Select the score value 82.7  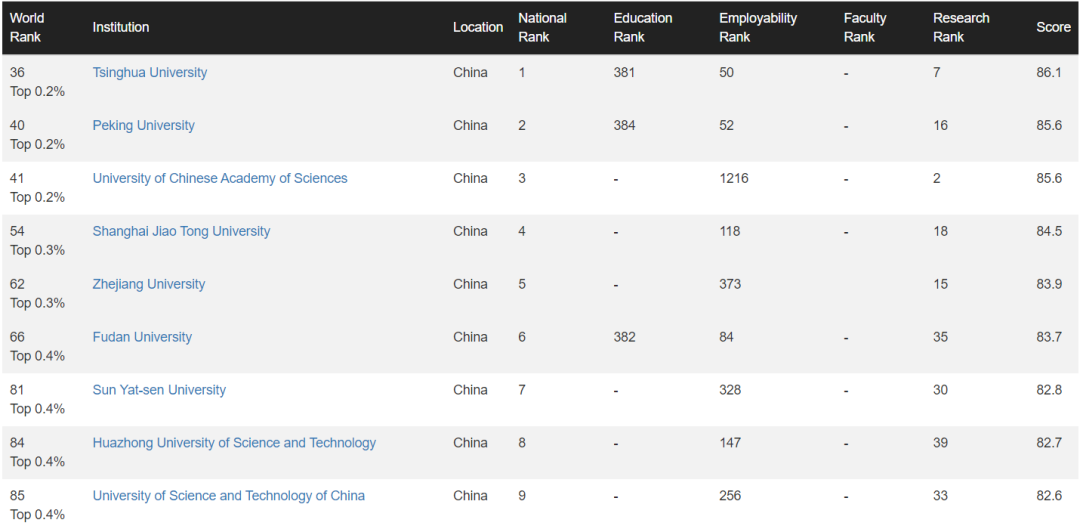click(1049, 443)
